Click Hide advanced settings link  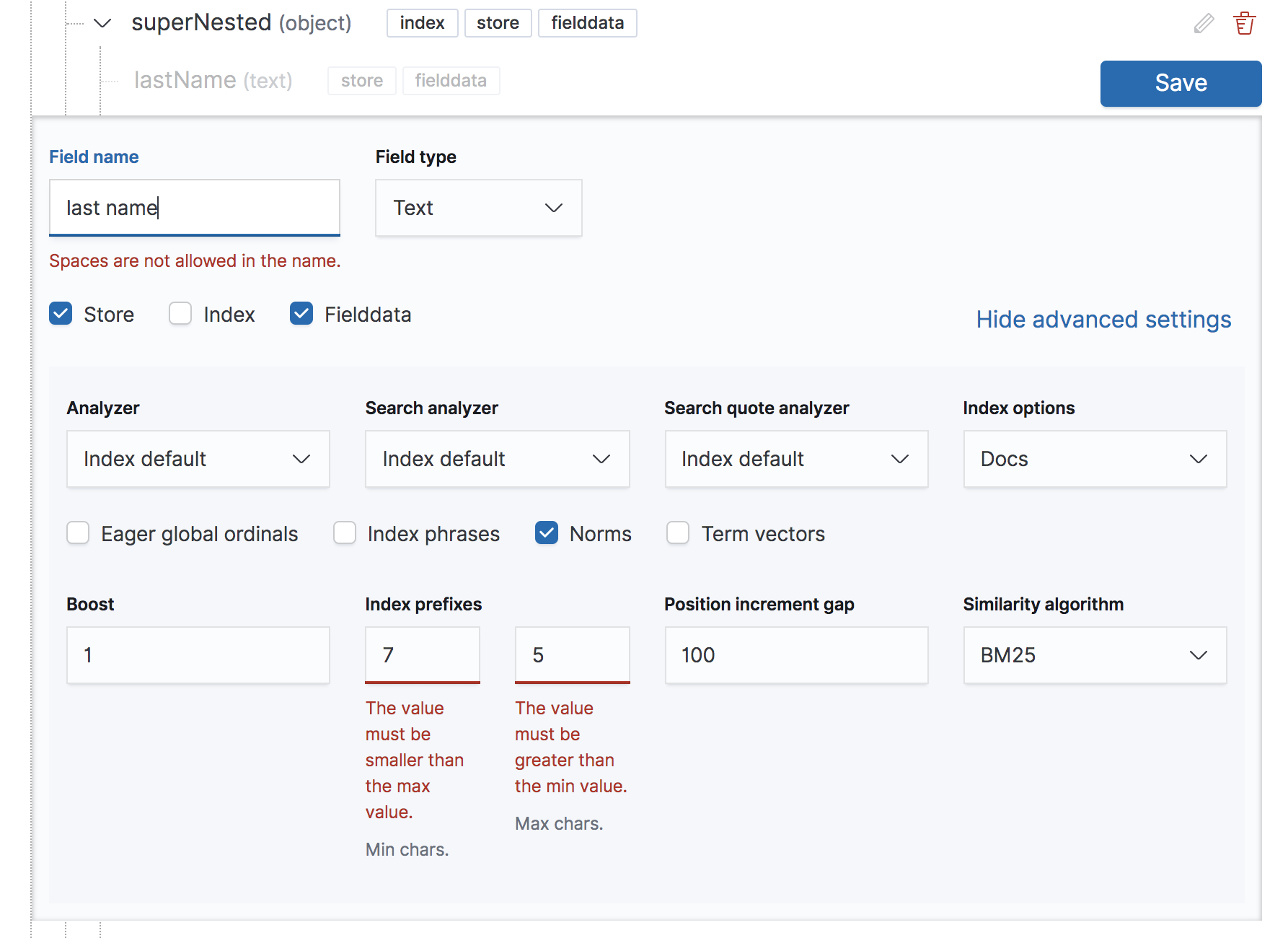click(x=1103, y=320)
